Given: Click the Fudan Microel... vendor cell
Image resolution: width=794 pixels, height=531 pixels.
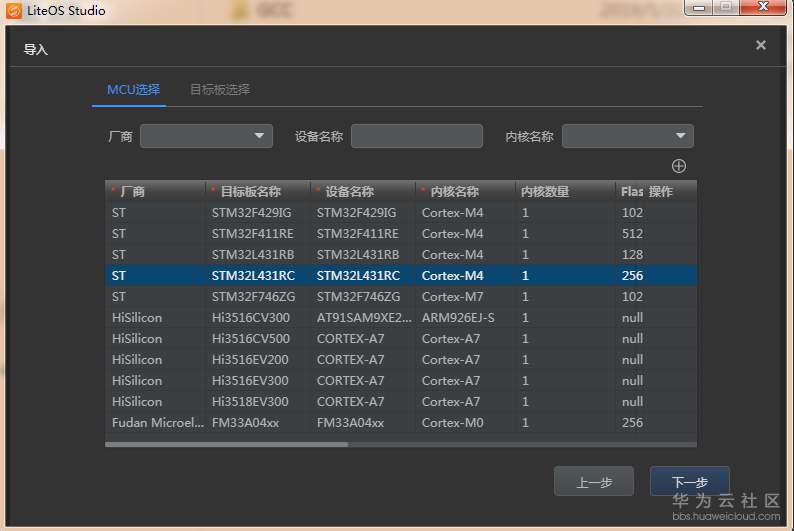Looking at the screenshot, I should 157,423.
